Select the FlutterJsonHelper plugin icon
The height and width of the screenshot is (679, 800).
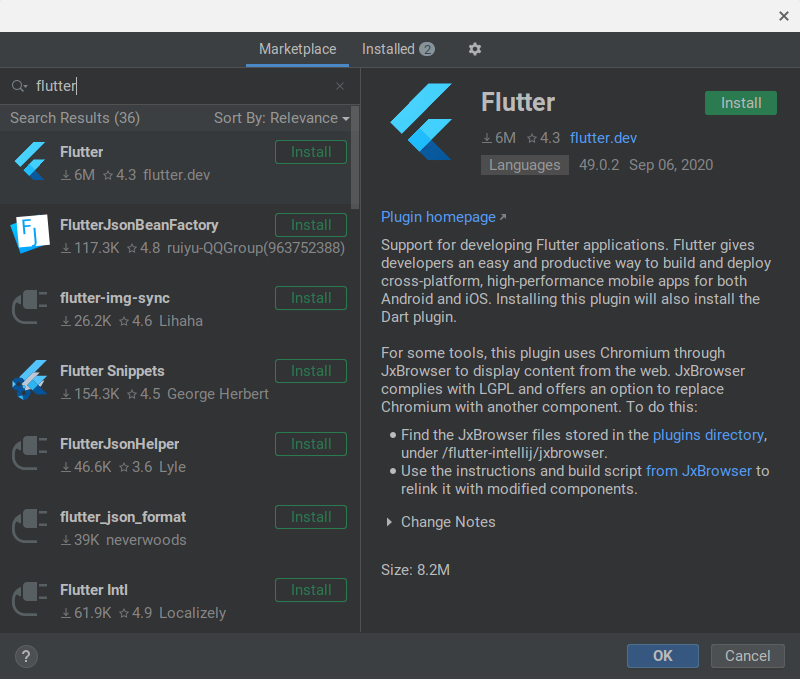point(30,453)
